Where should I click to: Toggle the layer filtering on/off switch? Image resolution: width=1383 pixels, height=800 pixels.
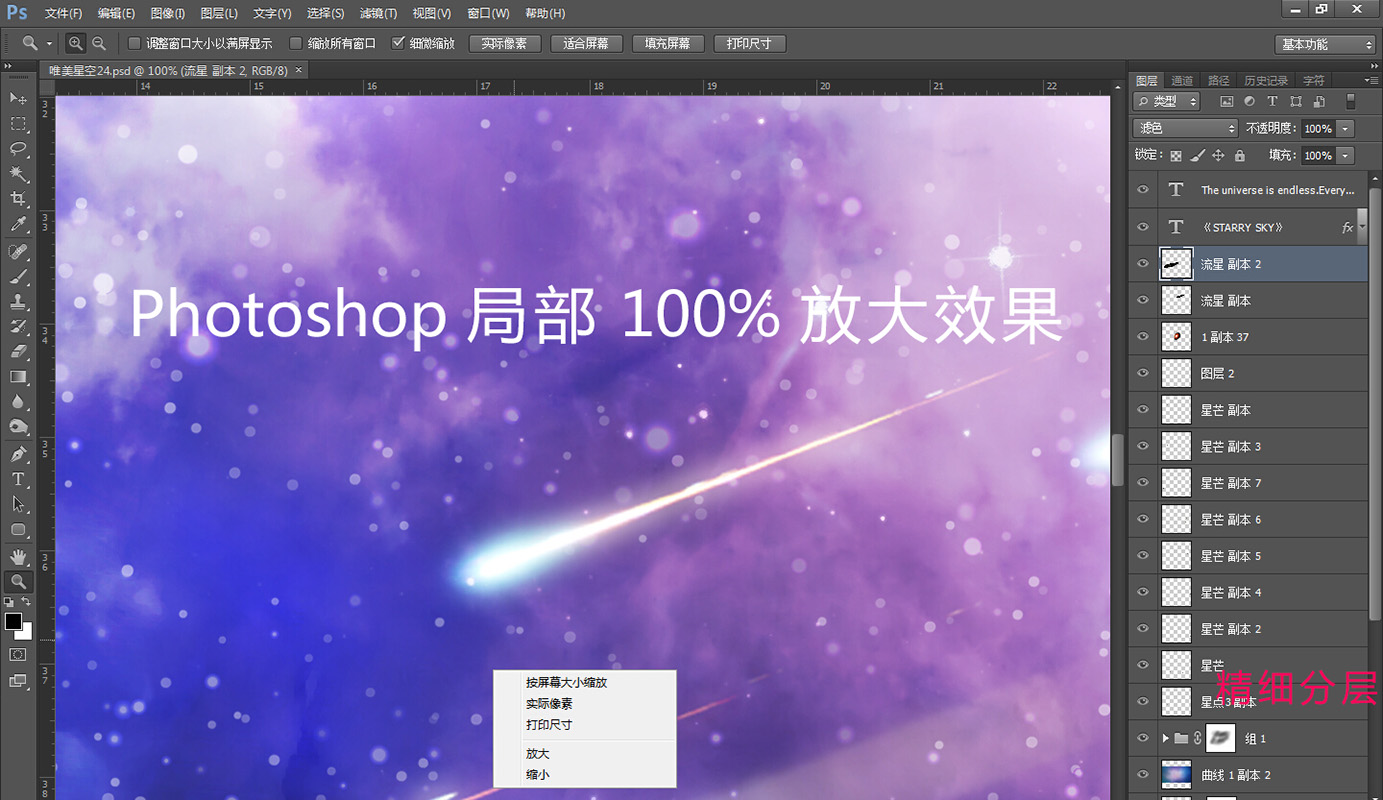tap(1350, 102)
